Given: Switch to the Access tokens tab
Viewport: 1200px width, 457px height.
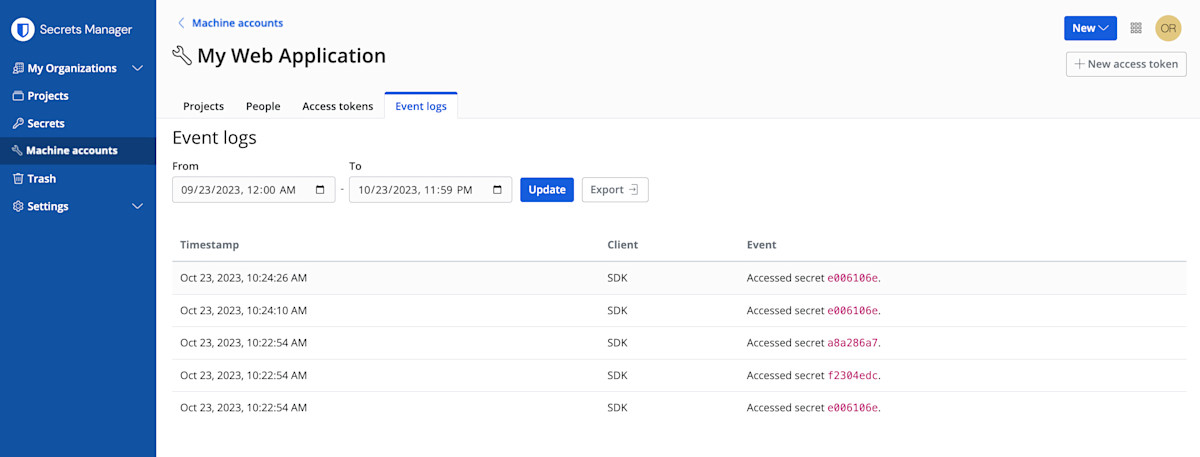Looking at the screenshot, I should click(337, 106).
